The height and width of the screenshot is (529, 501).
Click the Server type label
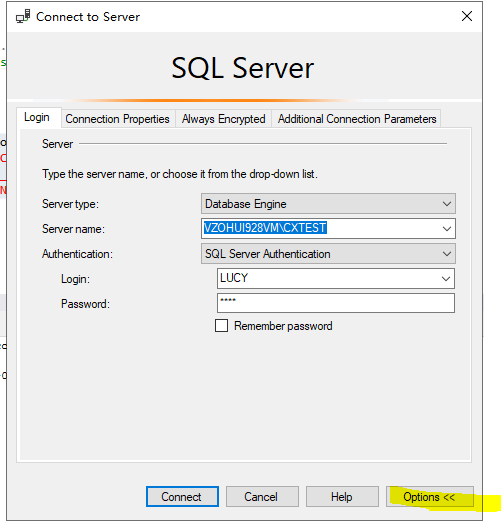point(70,204)
